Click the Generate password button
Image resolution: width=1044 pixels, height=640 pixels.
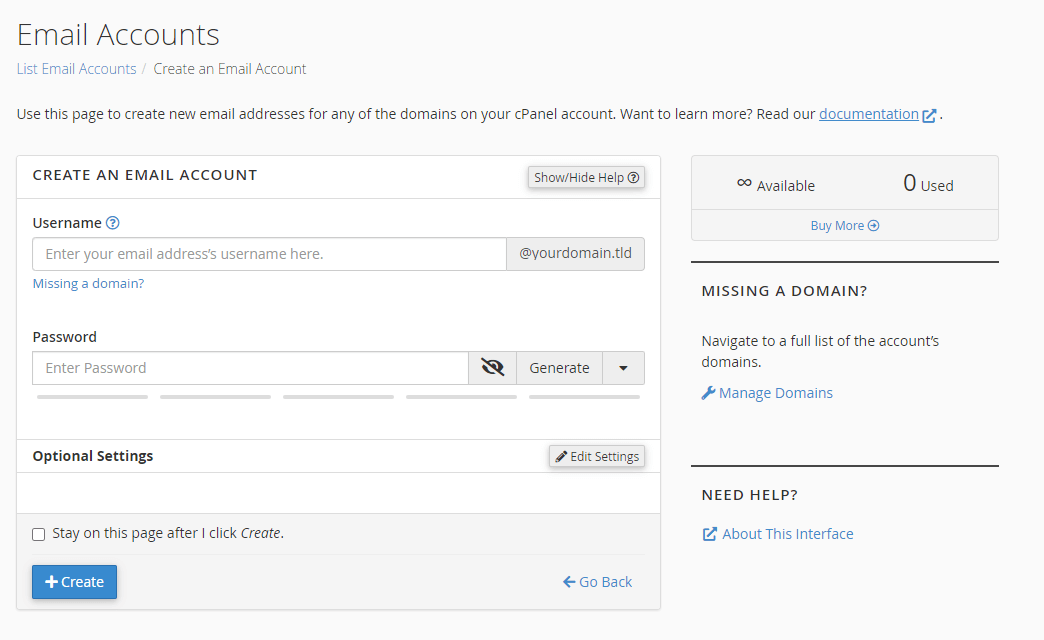(559, 368)
